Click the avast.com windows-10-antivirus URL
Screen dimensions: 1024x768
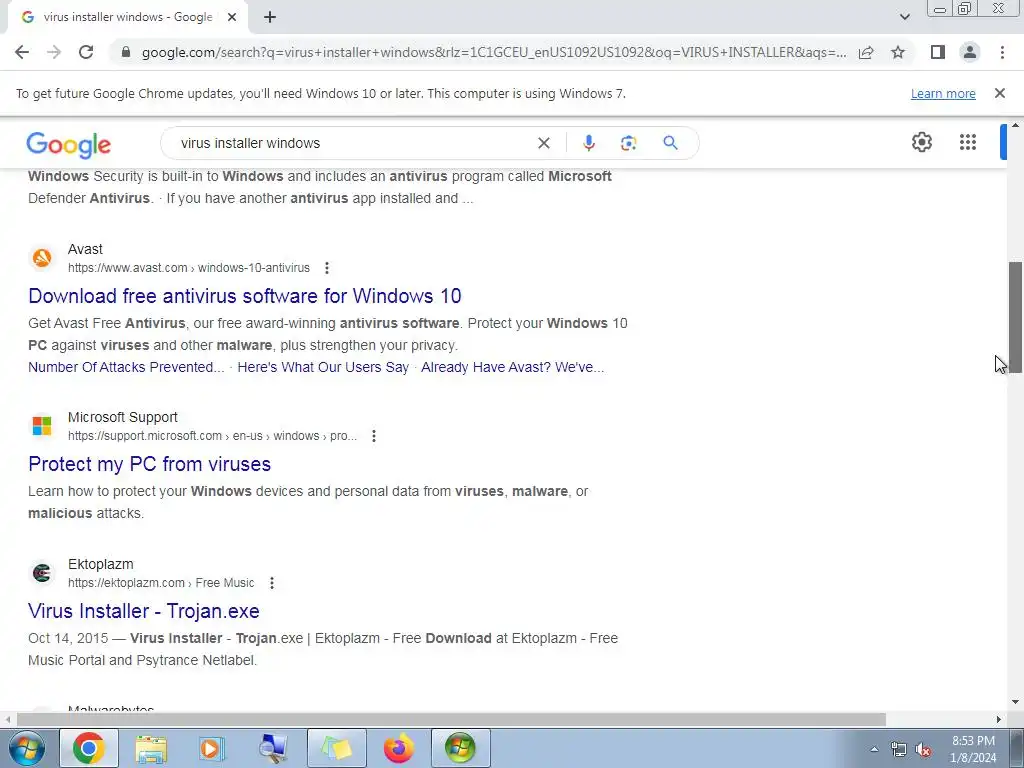(189, 268)
